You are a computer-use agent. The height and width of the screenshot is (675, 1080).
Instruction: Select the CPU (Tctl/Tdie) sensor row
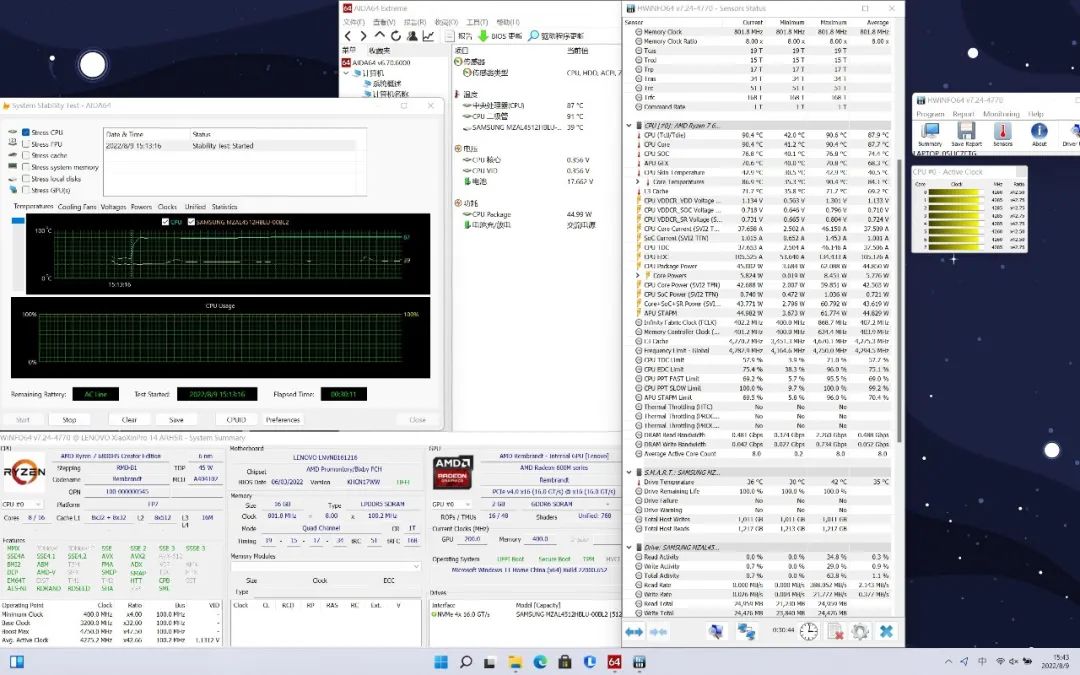click(762, 135)
